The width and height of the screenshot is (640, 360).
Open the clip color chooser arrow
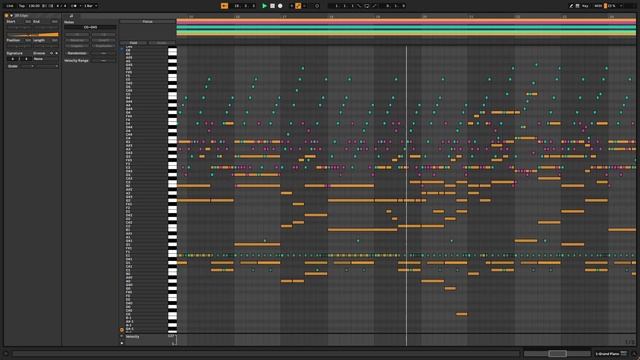click(x=11, y=16)
